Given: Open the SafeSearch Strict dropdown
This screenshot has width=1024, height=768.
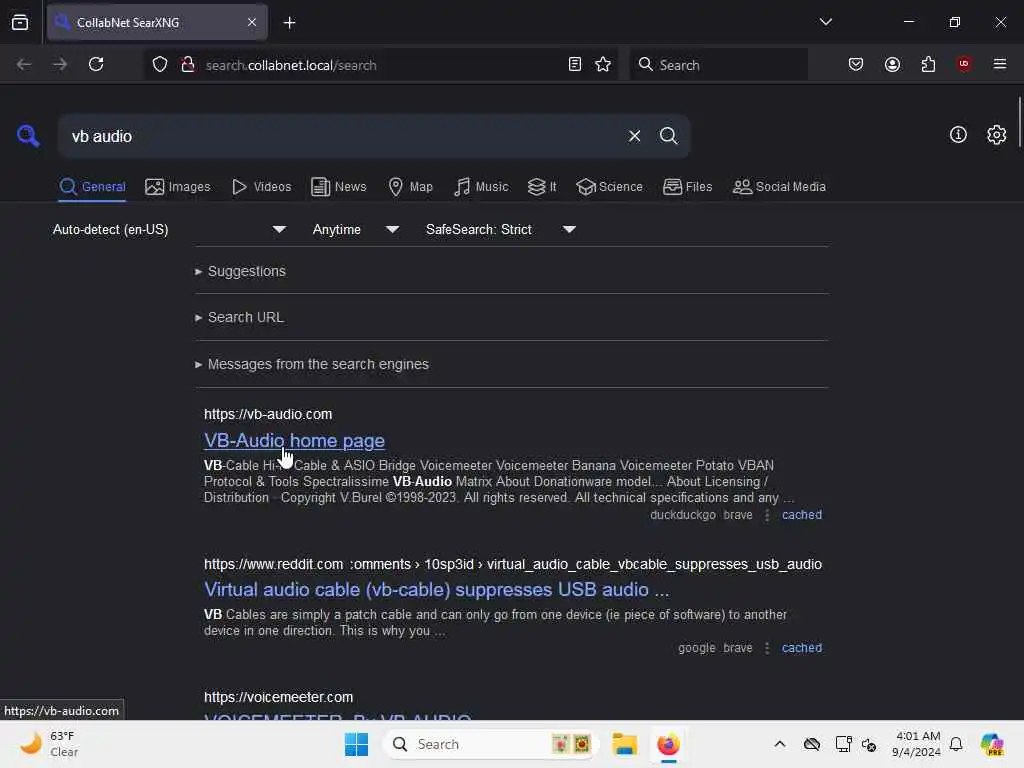Looking at the screenshot, I should coord(500,230).
